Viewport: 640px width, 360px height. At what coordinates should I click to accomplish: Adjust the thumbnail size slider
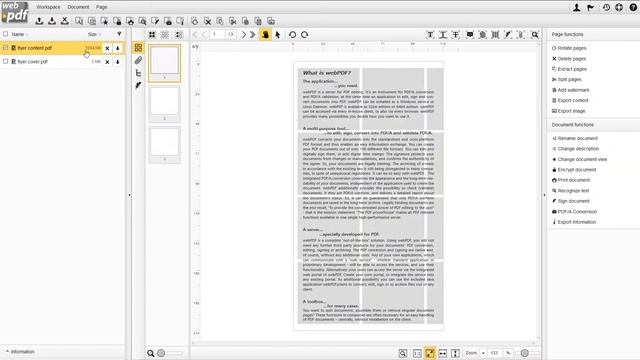[x=161, y=353]
